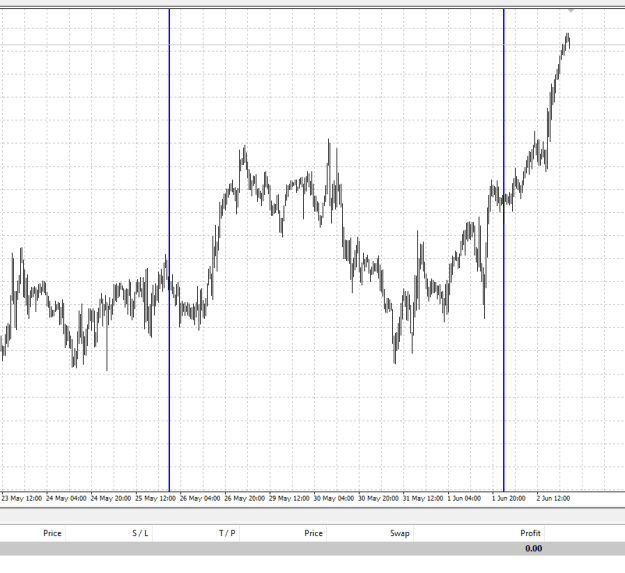Click the S / L column header

[x=140, y=533]
